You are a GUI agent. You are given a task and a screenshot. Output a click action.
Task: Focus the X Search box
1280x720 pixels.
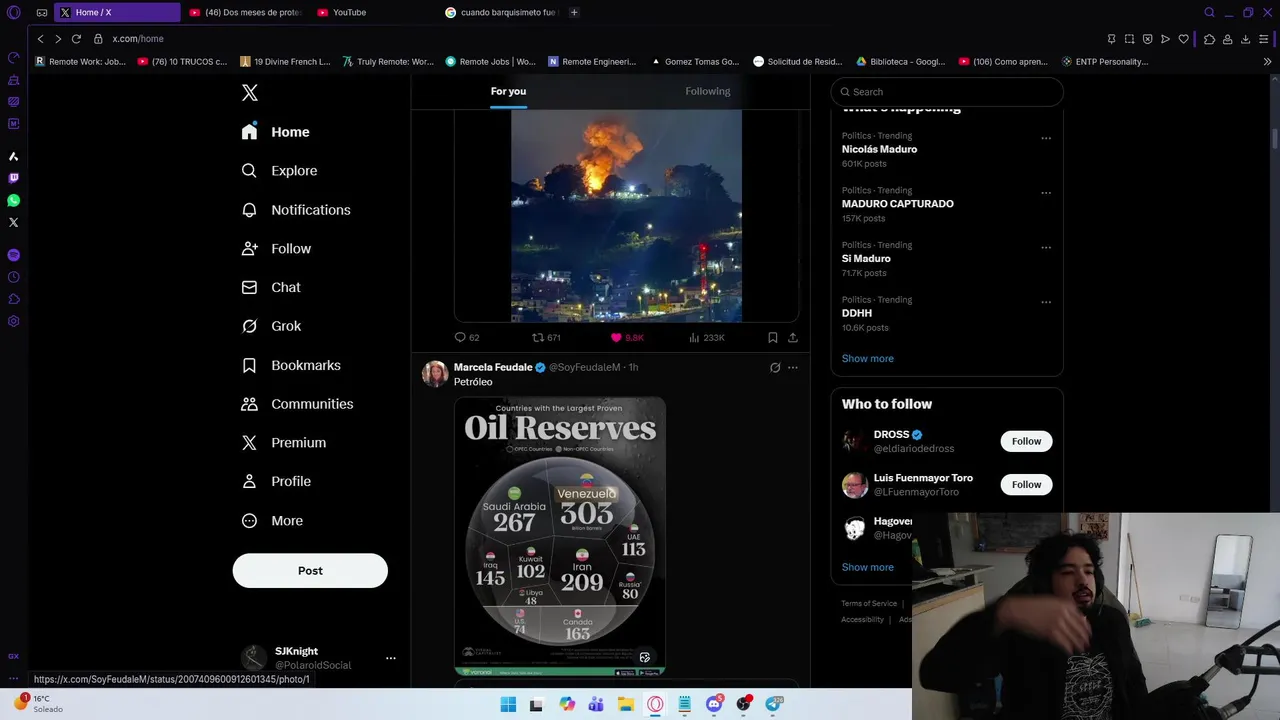tap(947, 92)
